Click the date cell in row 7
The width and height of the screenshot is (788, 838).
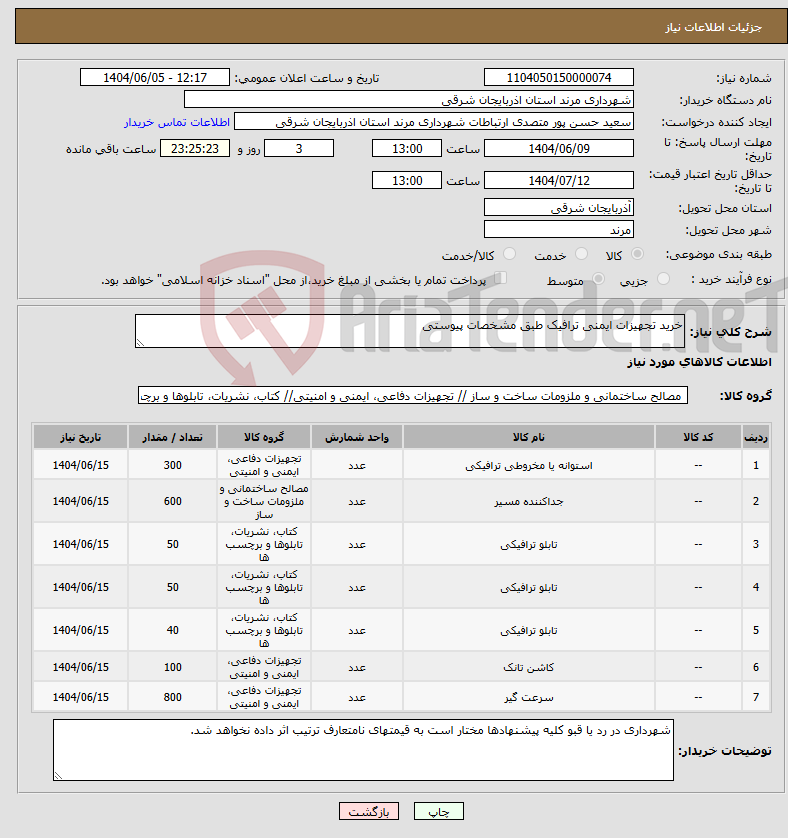[x=80, y=697]
